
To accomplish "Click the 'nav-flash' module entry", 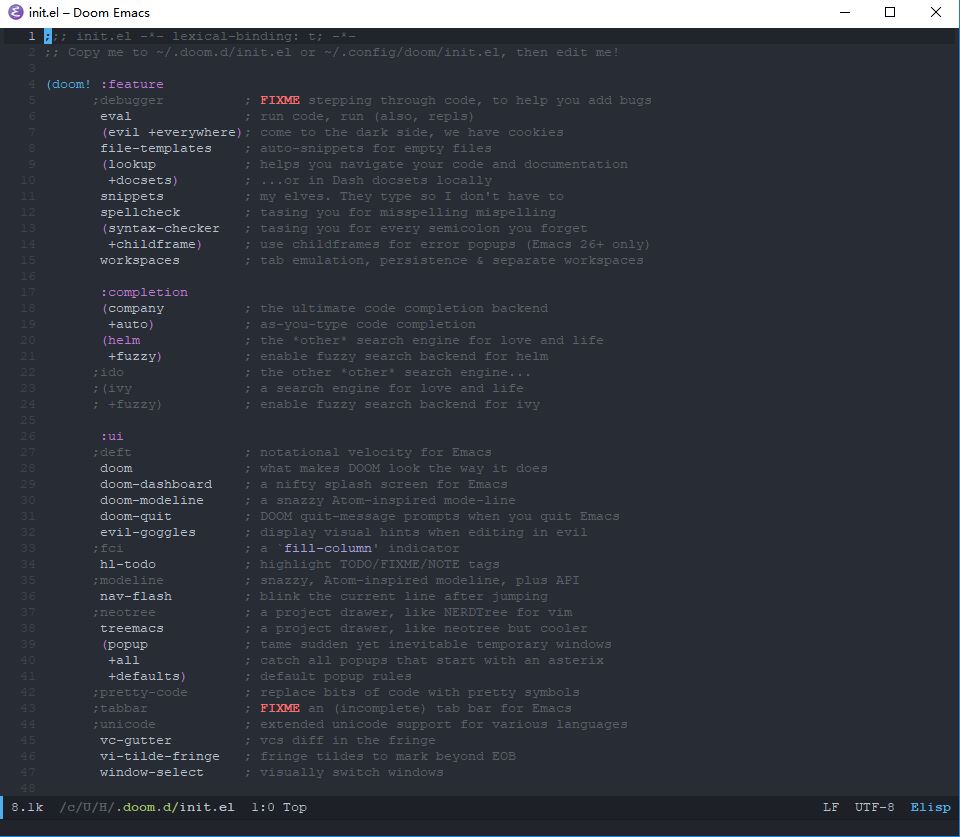I will coord(136,596).
